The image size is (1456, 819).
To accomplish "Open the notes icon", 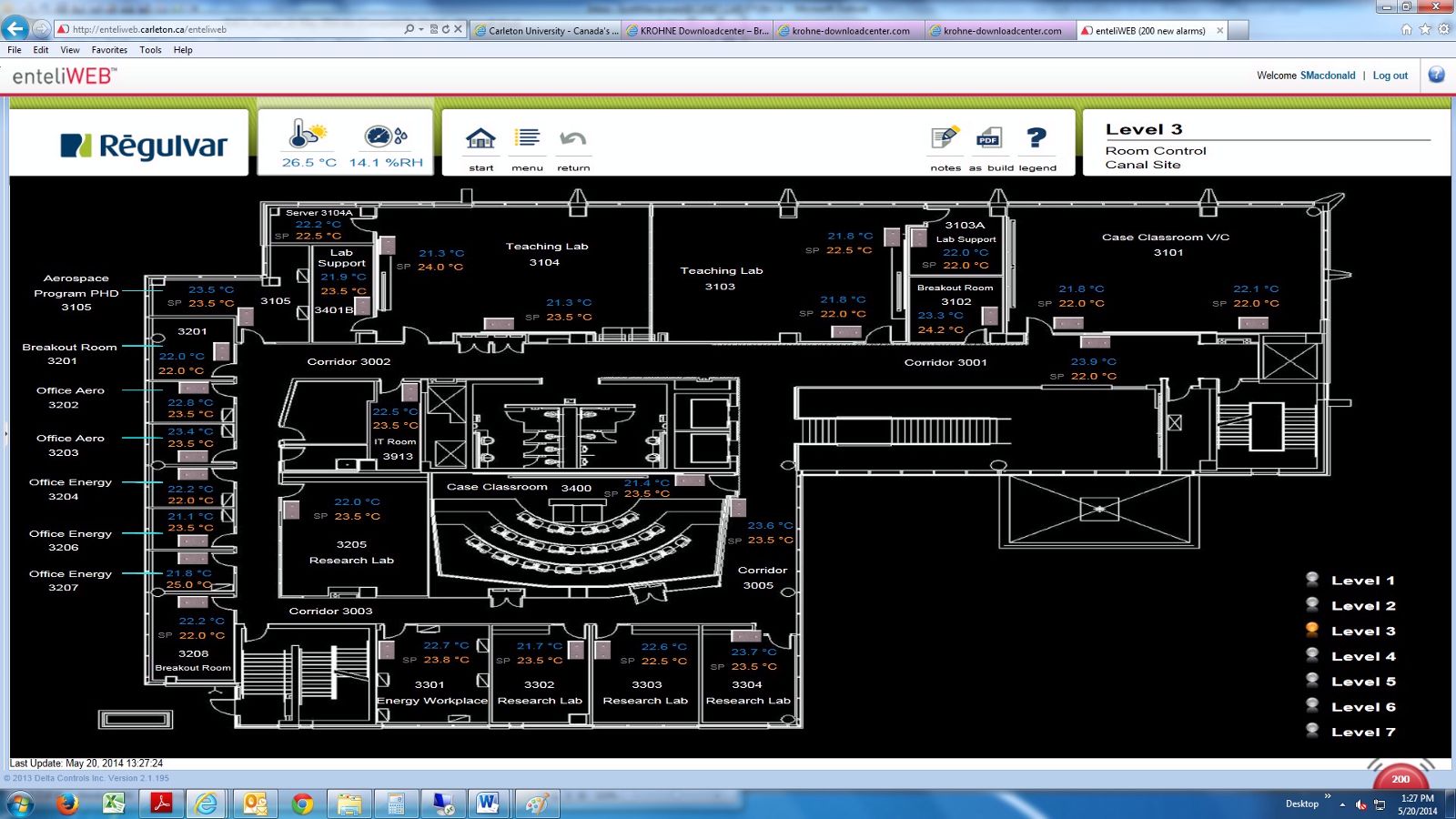I will click(945, 137).
